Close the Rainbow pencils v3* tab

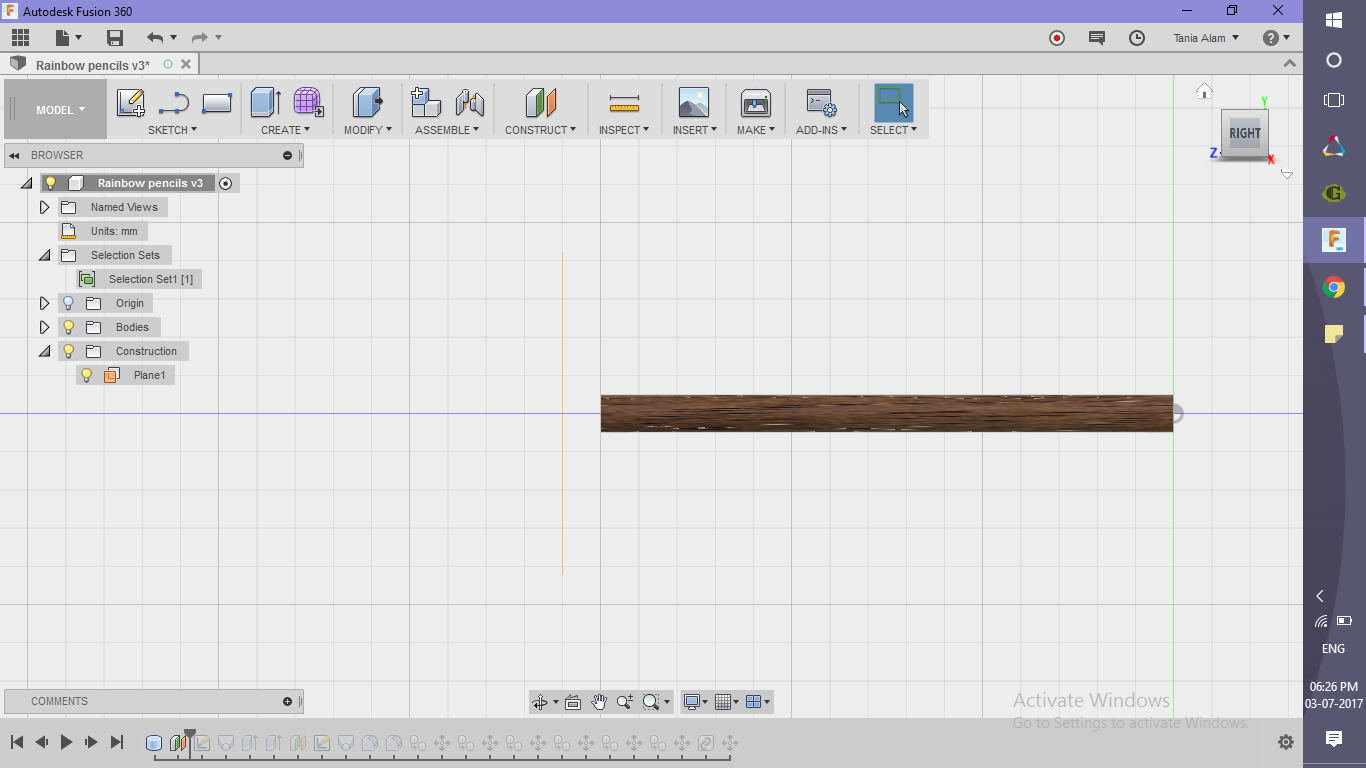(186, 64)
